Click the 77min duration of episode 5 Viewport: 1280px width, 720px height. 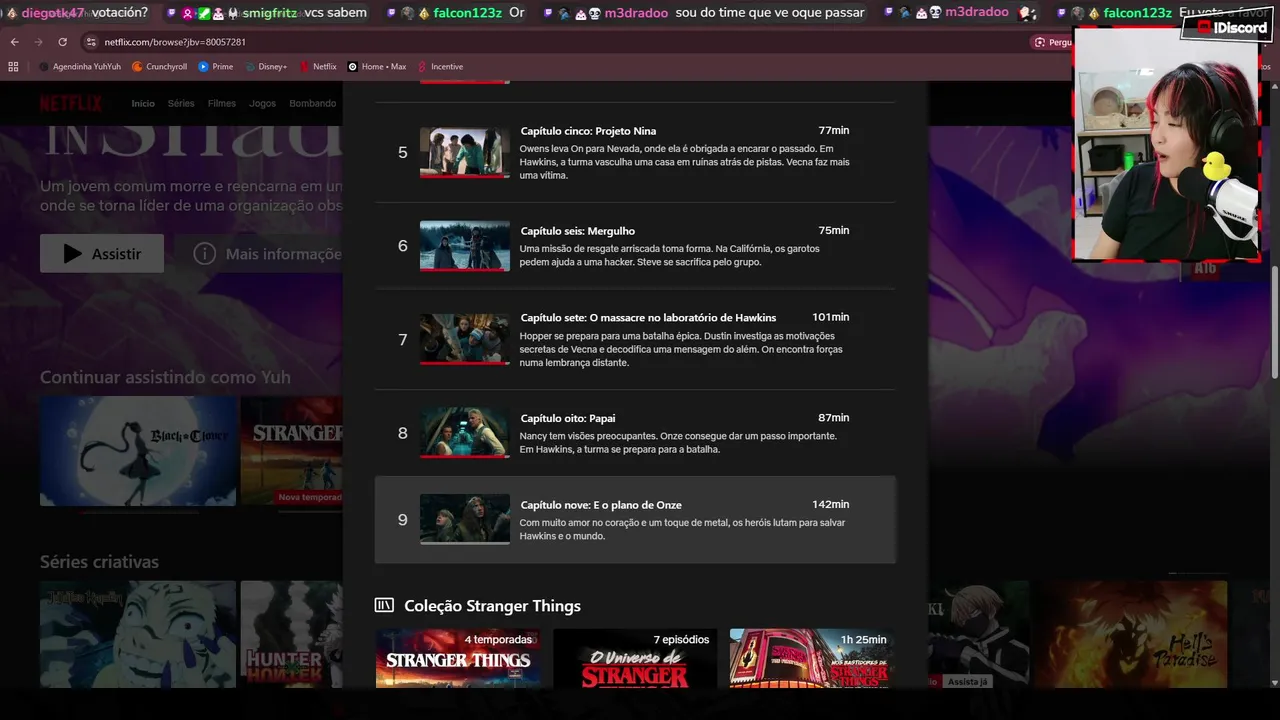click(x=834, y=131)
